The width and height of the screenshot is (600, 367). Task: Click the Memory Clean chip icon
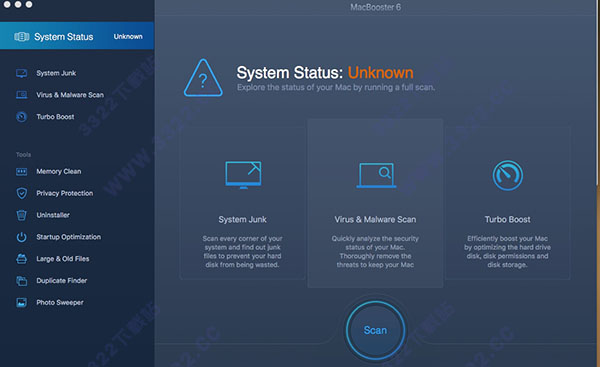pyautogui.click(x=21, y=171)
